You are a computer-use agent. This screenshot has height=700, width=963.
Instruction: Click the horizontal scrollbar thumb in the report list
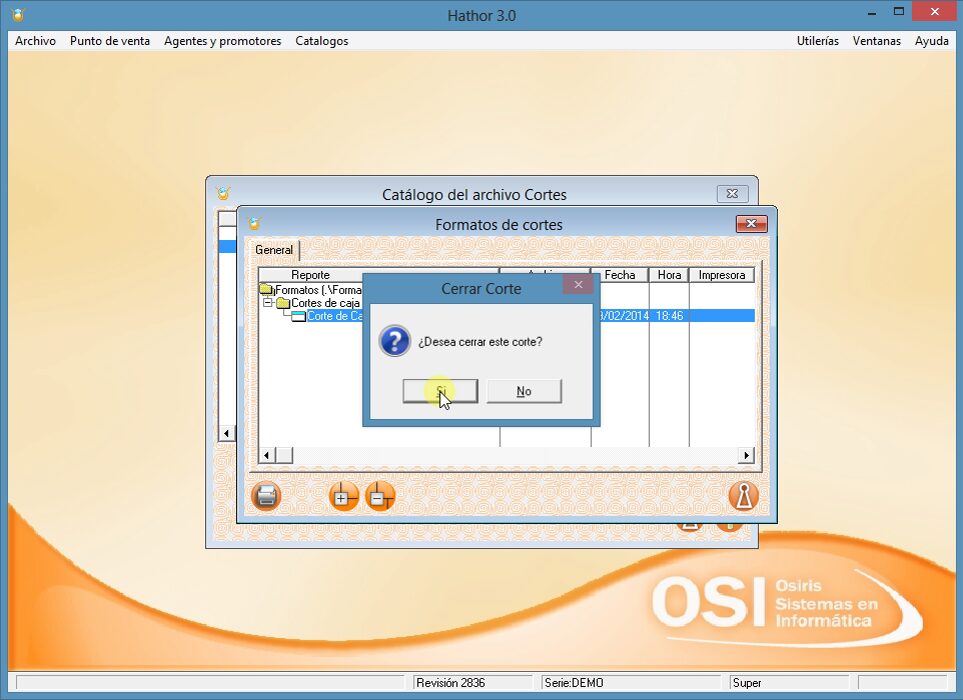point(284,456)
